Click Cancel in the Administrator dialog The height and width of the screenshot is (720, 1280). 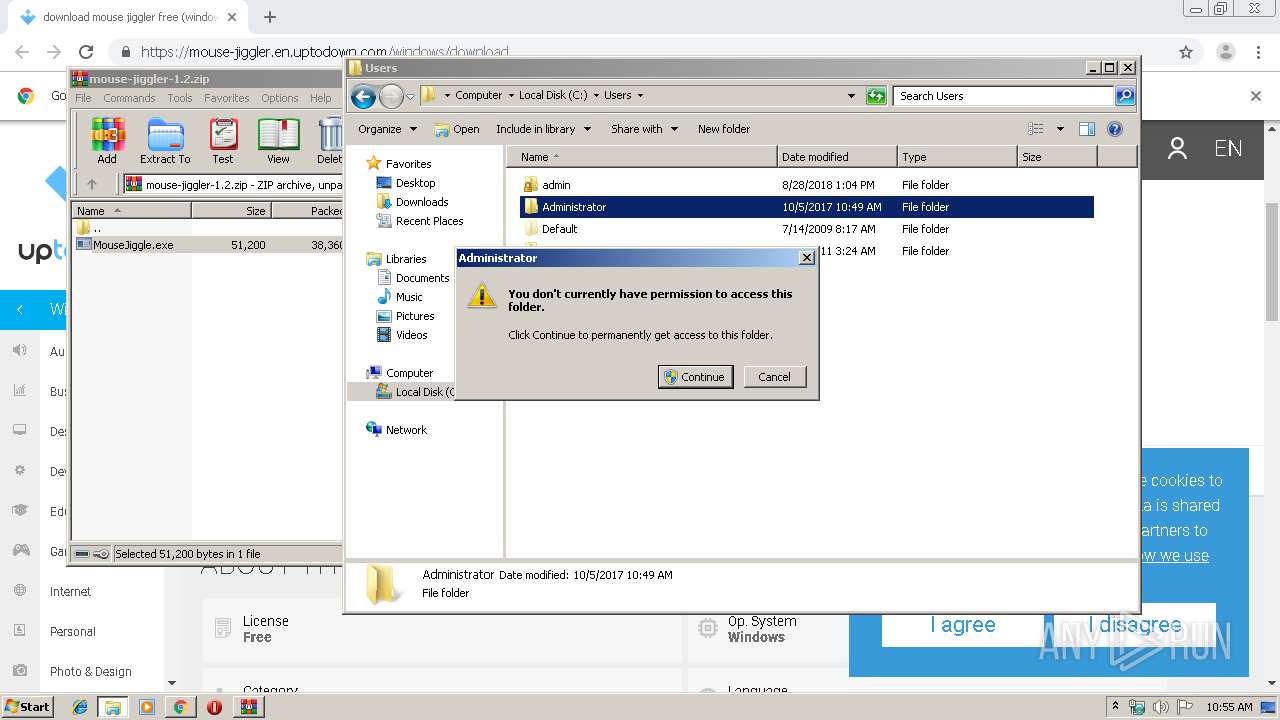(775, 377)
